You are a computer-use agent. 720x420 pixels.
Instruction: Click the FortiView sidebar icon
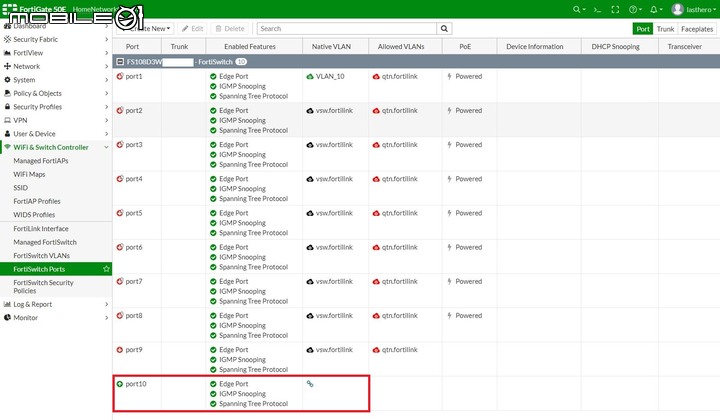click(7, 53)
